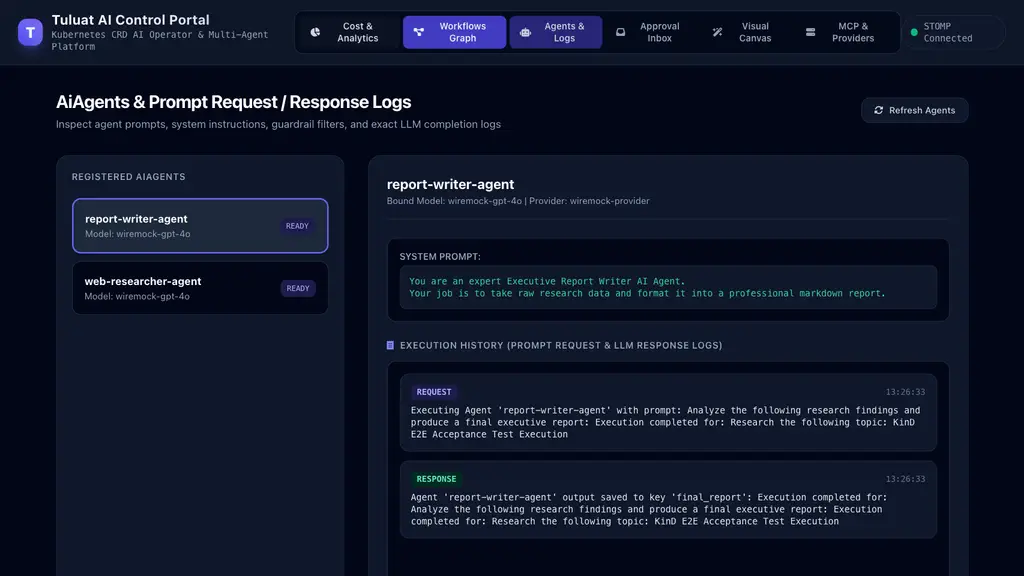Image resolution: width=1024 pixels, height=576 pixels.
Task: Click the Refresh Agents button
Action: (914, 110)
